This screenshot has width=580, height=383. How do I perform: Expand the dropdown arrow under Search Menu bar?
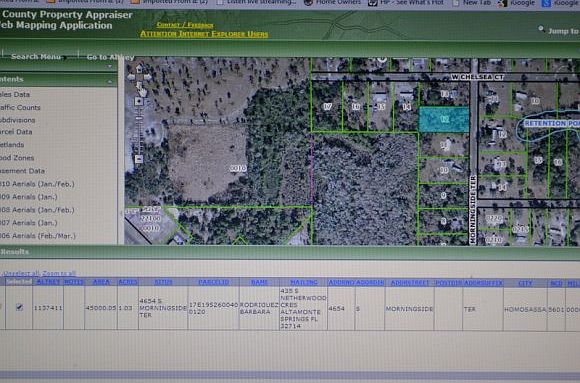[110, 66]
